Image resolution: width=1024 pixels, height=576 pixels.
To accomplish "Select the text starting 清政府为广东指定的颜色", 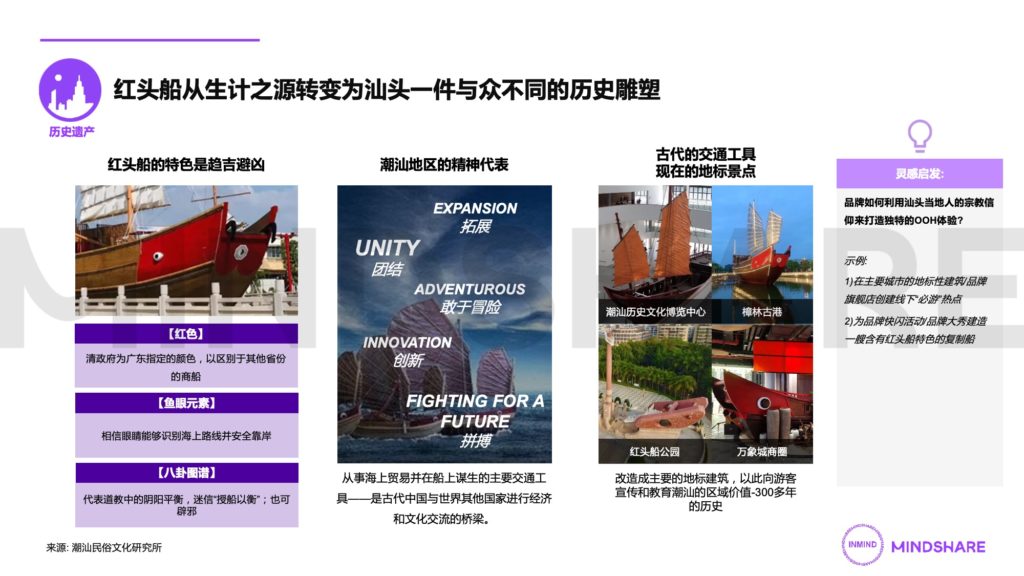I will point(186,367).
